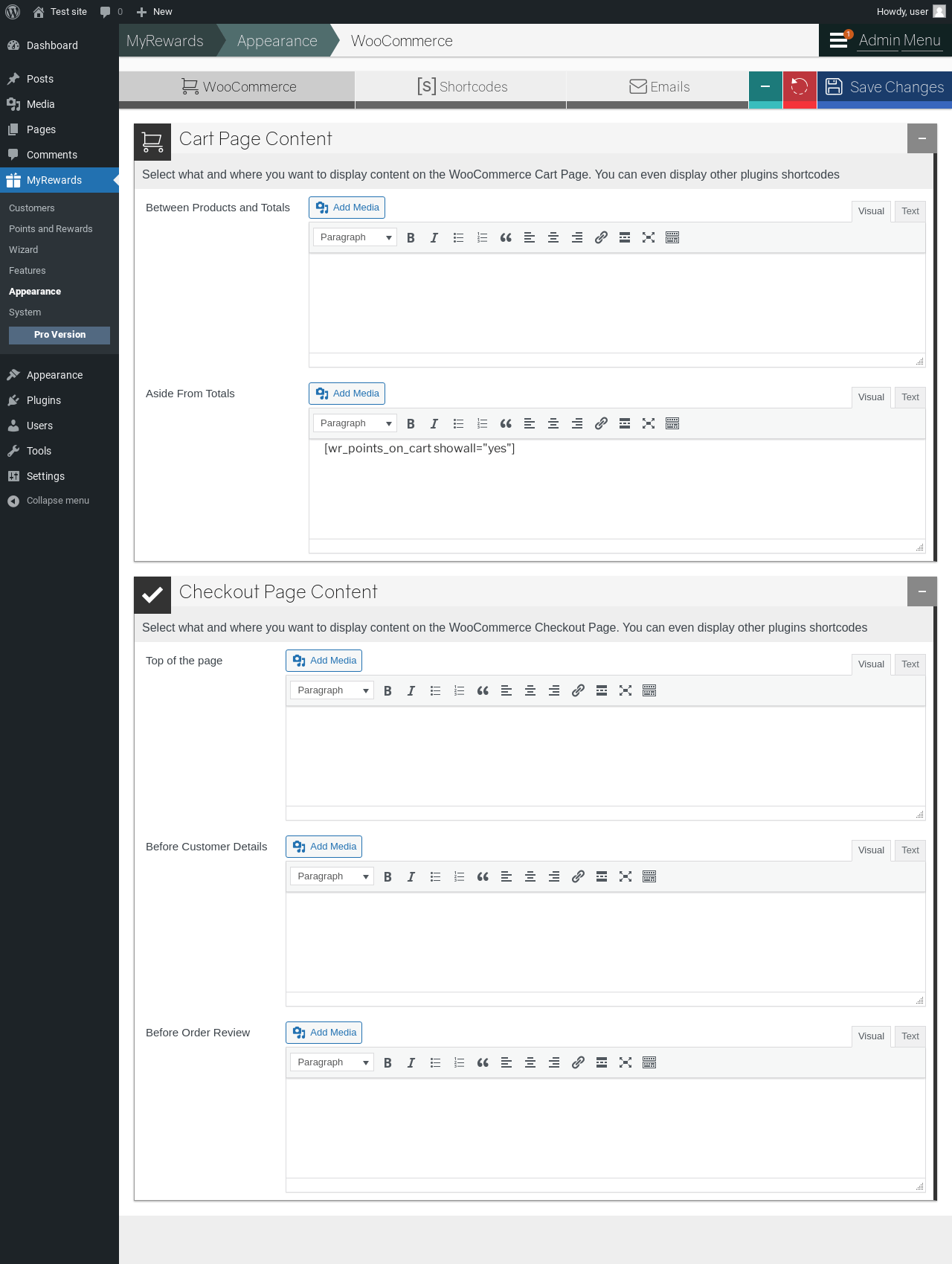The height and width of the screenshot is (1264, 952).
Task: Open the Admin Menu hamburger
Action: pos(838,40)
